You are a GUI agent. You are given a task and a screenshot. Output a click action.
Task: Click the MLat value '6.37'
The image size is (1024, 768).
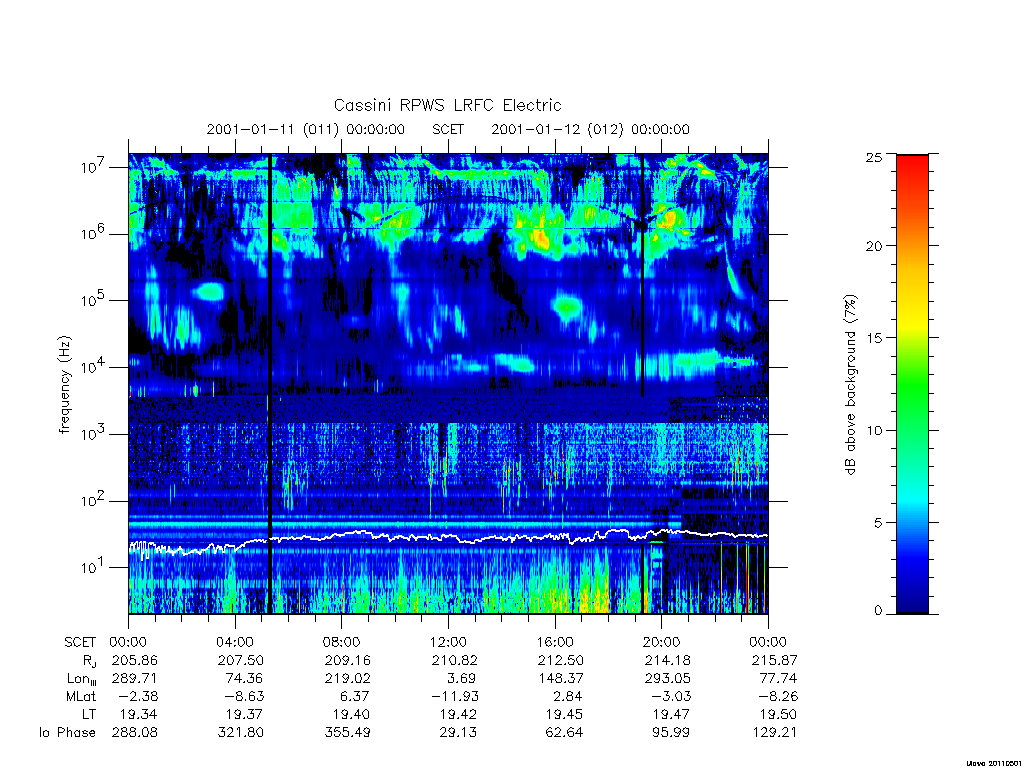[355, 696]
